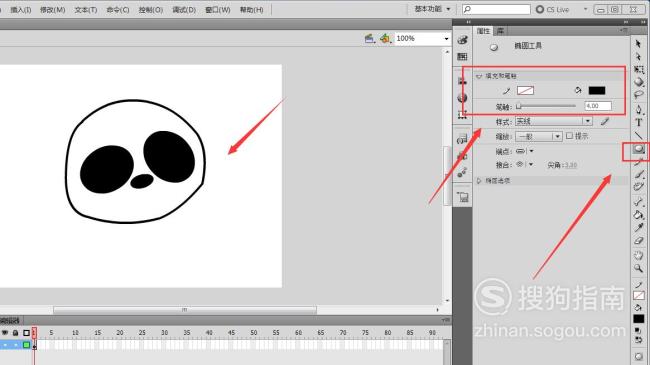The width and height of the screenshot is (650, 365).
Task: Toggle object drawing mode in toolbox
Action: click(639, 356)
